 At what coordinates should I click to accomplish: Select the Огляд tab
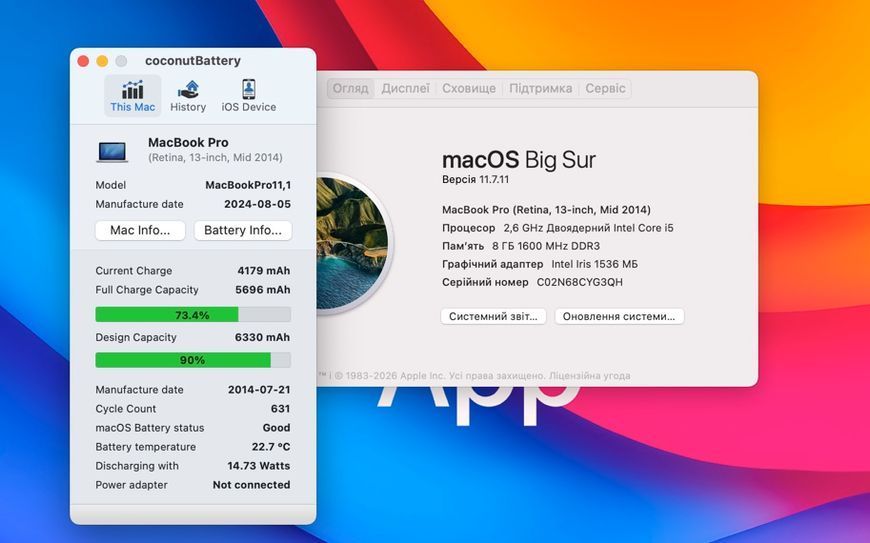coord(351,88)
